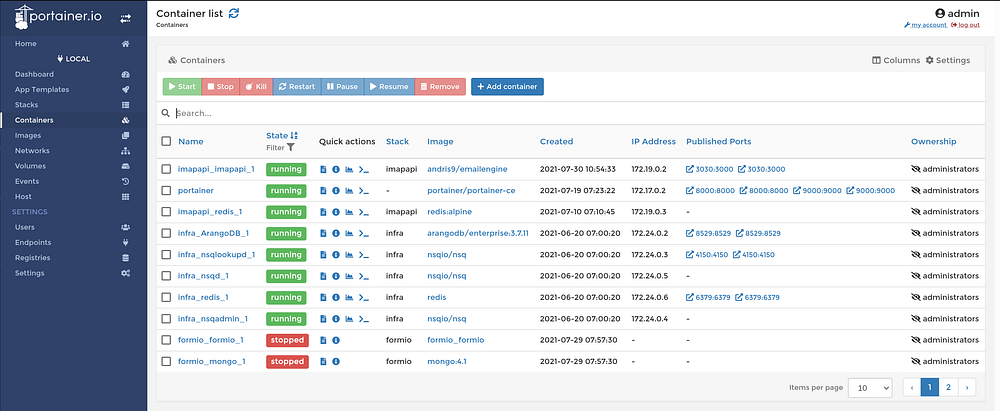
Task: Open the Columns chooser
Action: pos(896,61)
